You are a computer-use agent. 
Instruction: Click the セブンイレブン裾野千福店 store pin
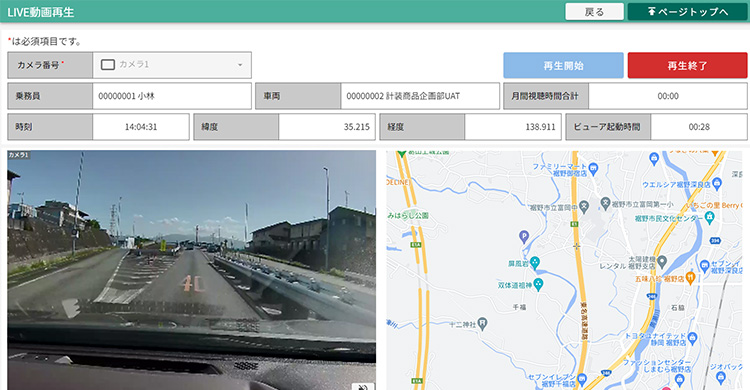(x=582, y=379)
